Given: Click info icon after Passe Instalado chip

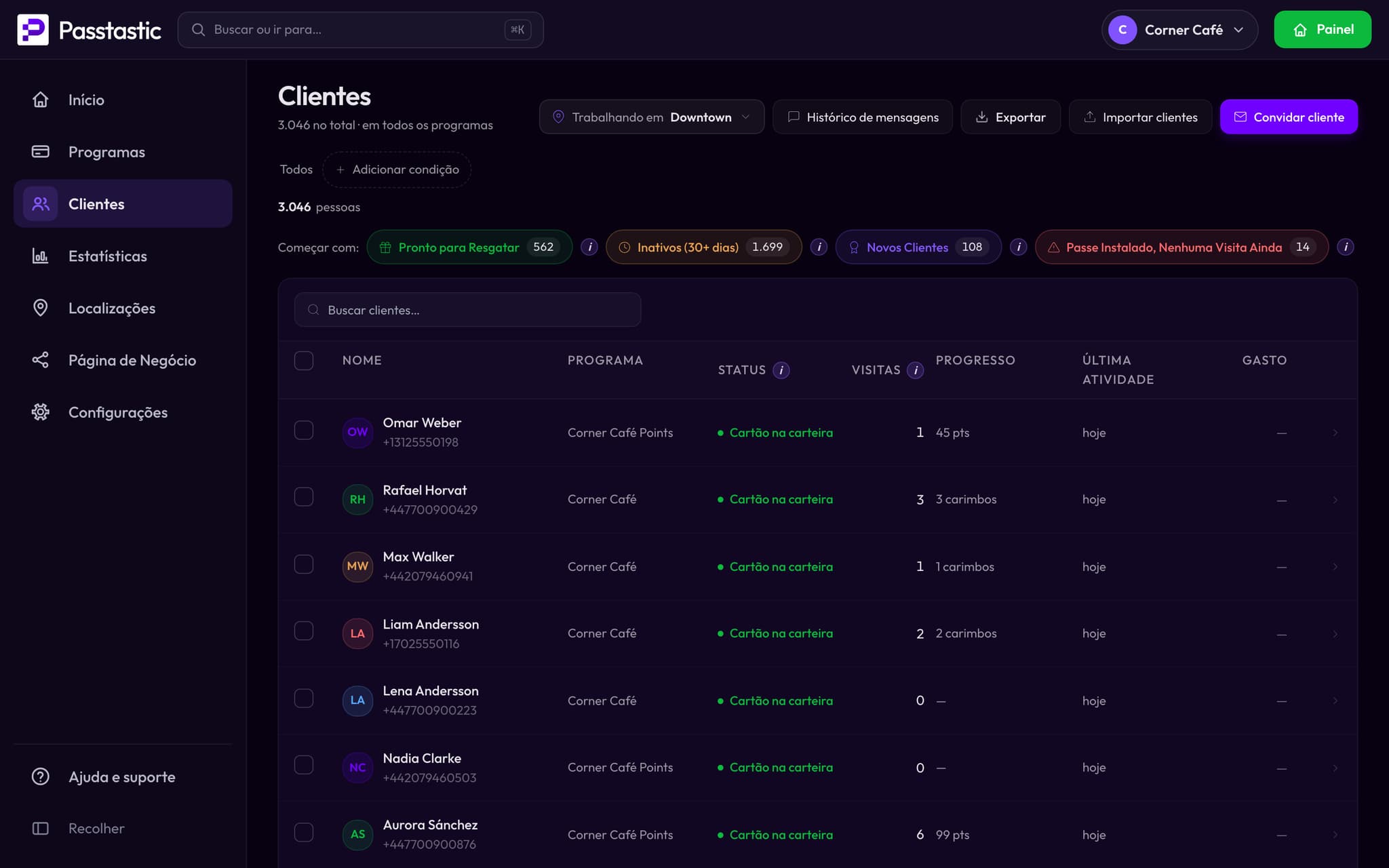Looking at the screenshot, I should 1346,247.
